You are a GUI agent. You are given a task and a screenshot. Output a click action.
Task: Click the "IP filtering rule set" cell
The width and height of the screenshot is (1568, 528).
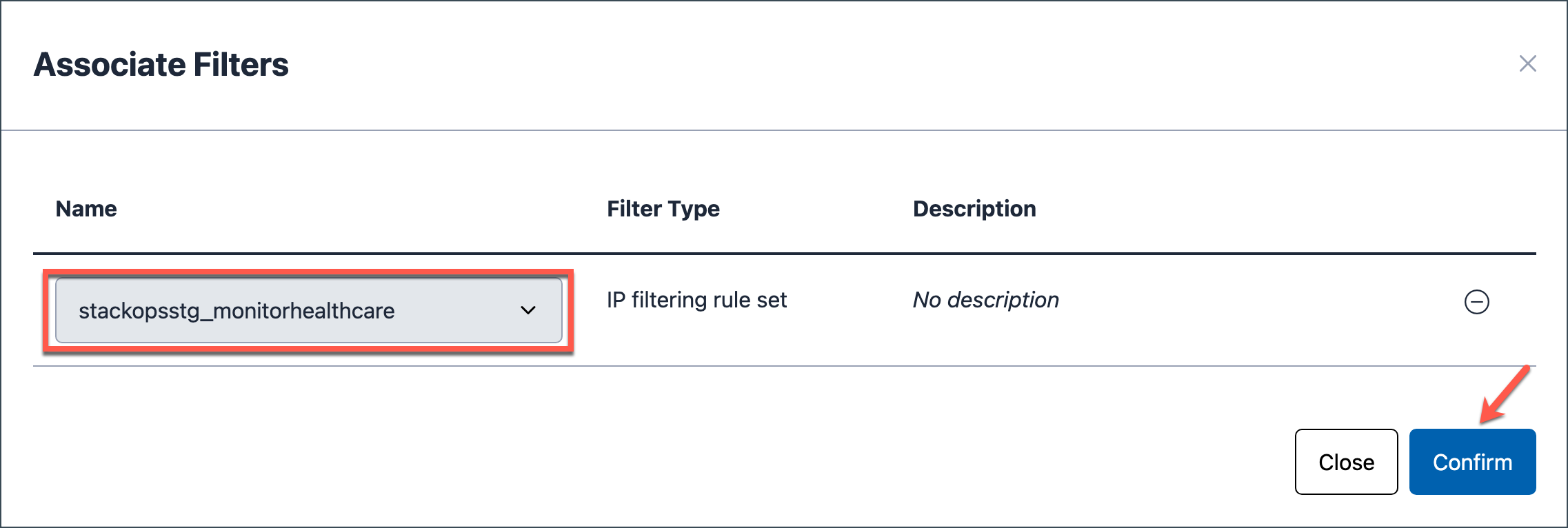pyautogui.click(x=696, y=301)
